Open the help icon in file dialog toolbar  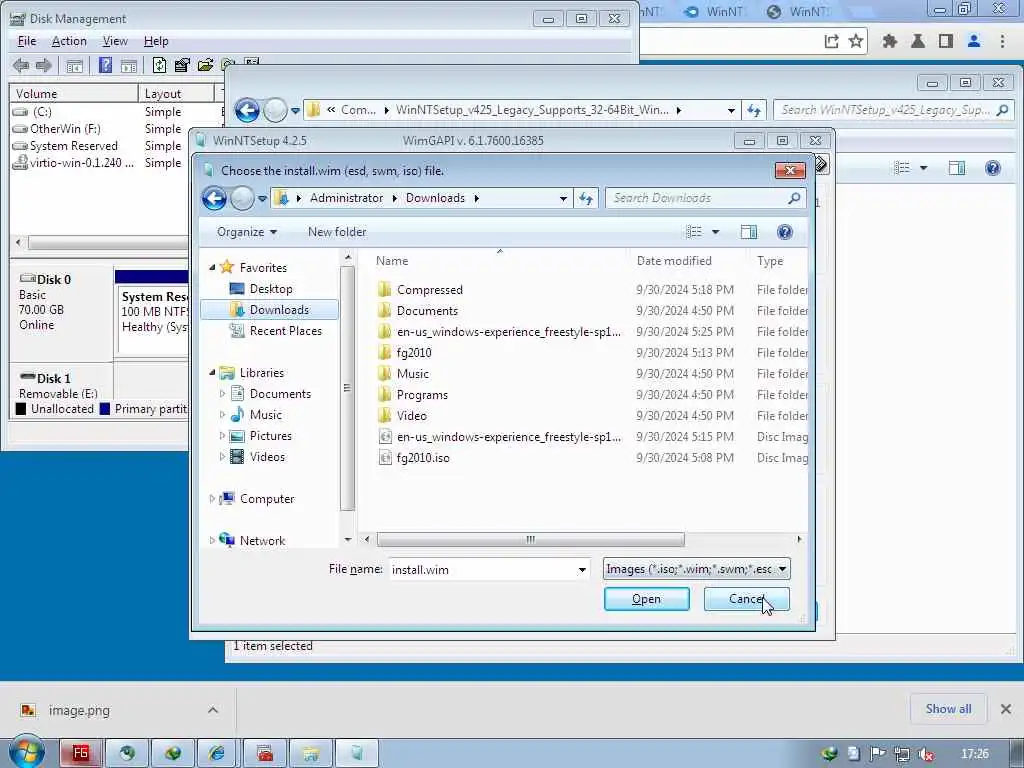[784, 232]
